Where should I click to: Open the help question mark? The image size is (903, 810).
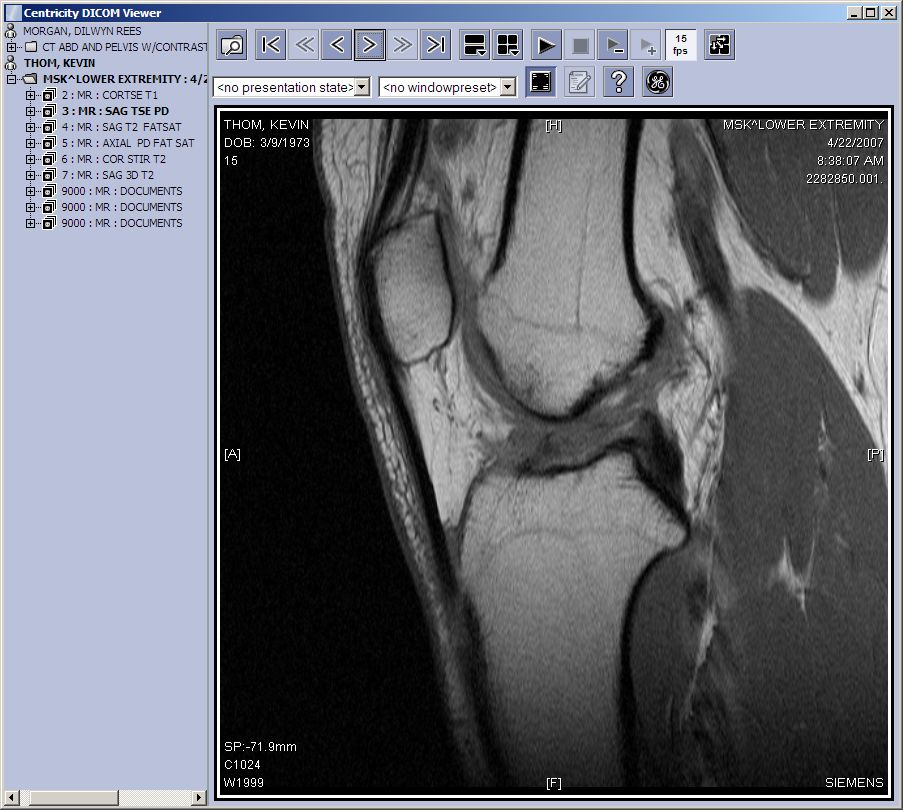pyautogui.click(x=619, y=82)
